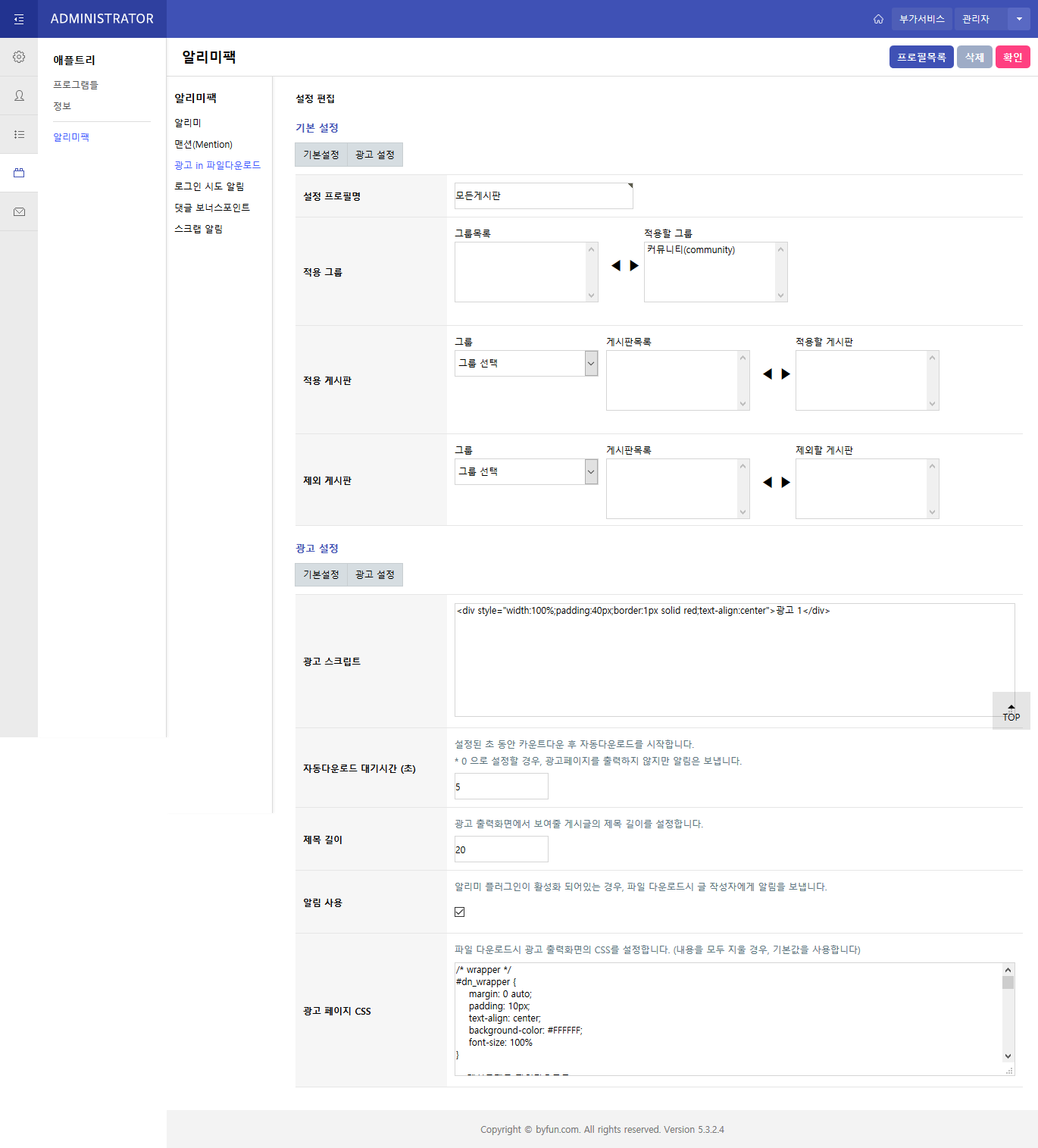Move board left in 적용 게시판
The height and width of the screenshot is (1148, 1038).
768,374
